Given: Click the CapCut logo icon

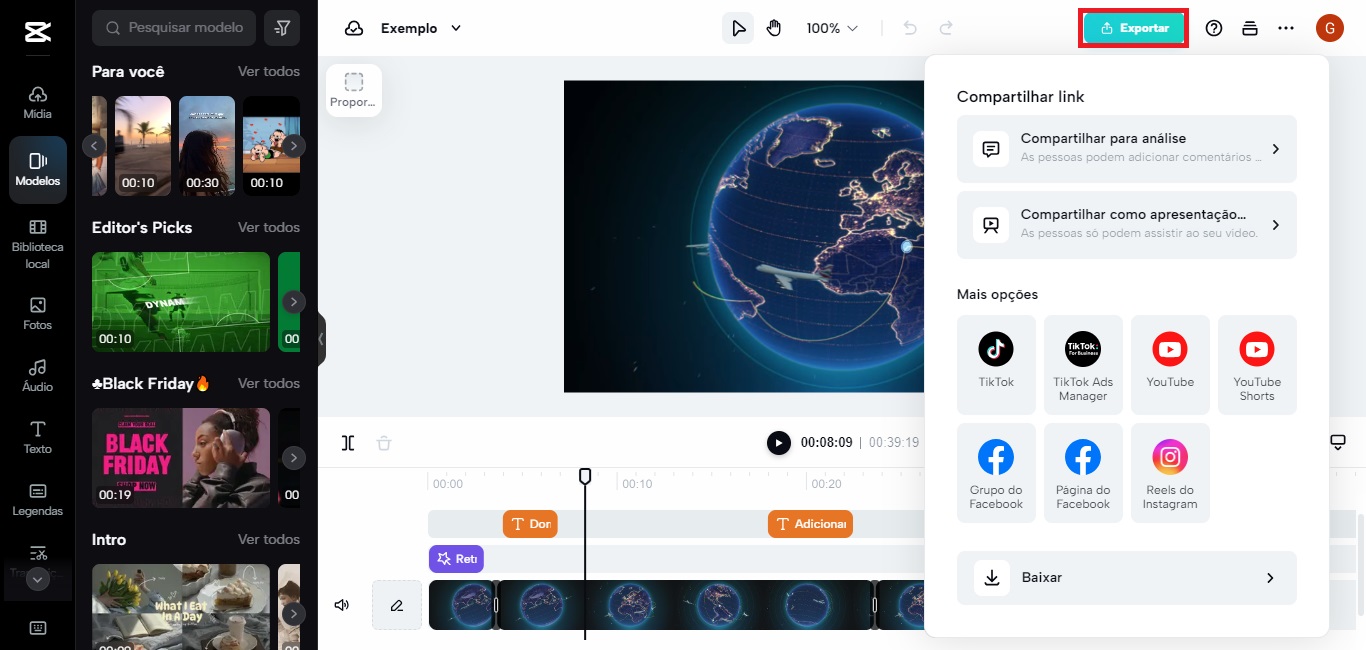Looking at the screenshot, I should pyautogui.click(x=38, y=31).
